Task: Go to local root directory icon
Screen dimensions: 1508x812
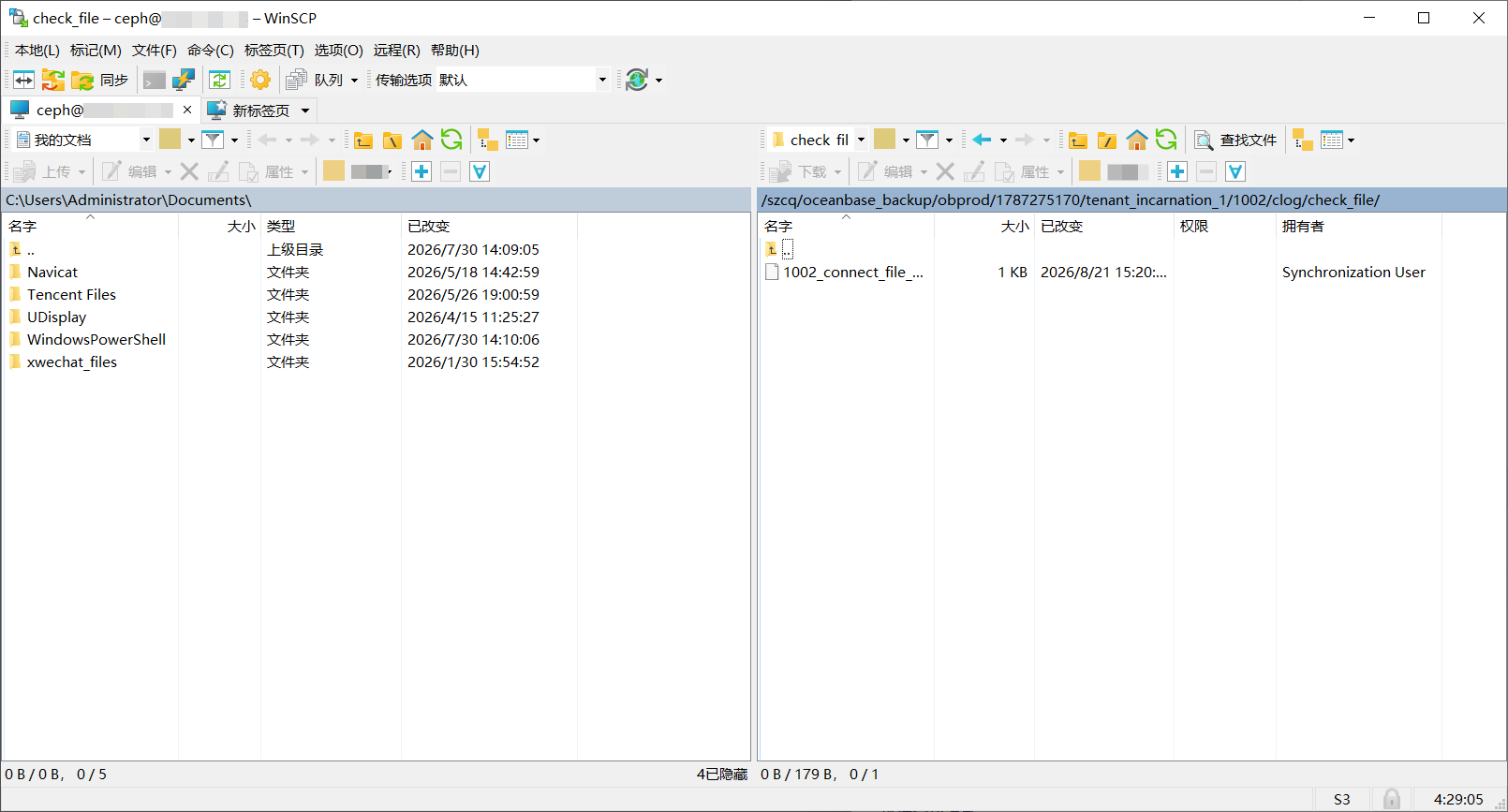Action: coord(392,140)
